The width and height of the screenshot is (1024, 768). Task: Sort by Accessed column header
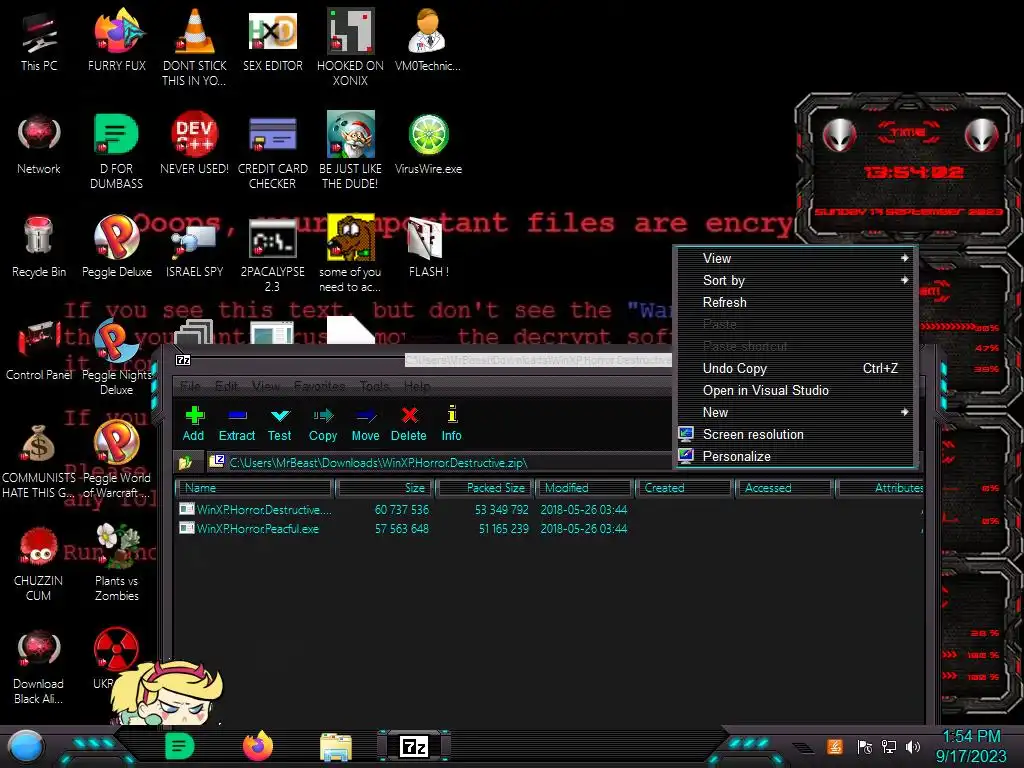(784, 488)
